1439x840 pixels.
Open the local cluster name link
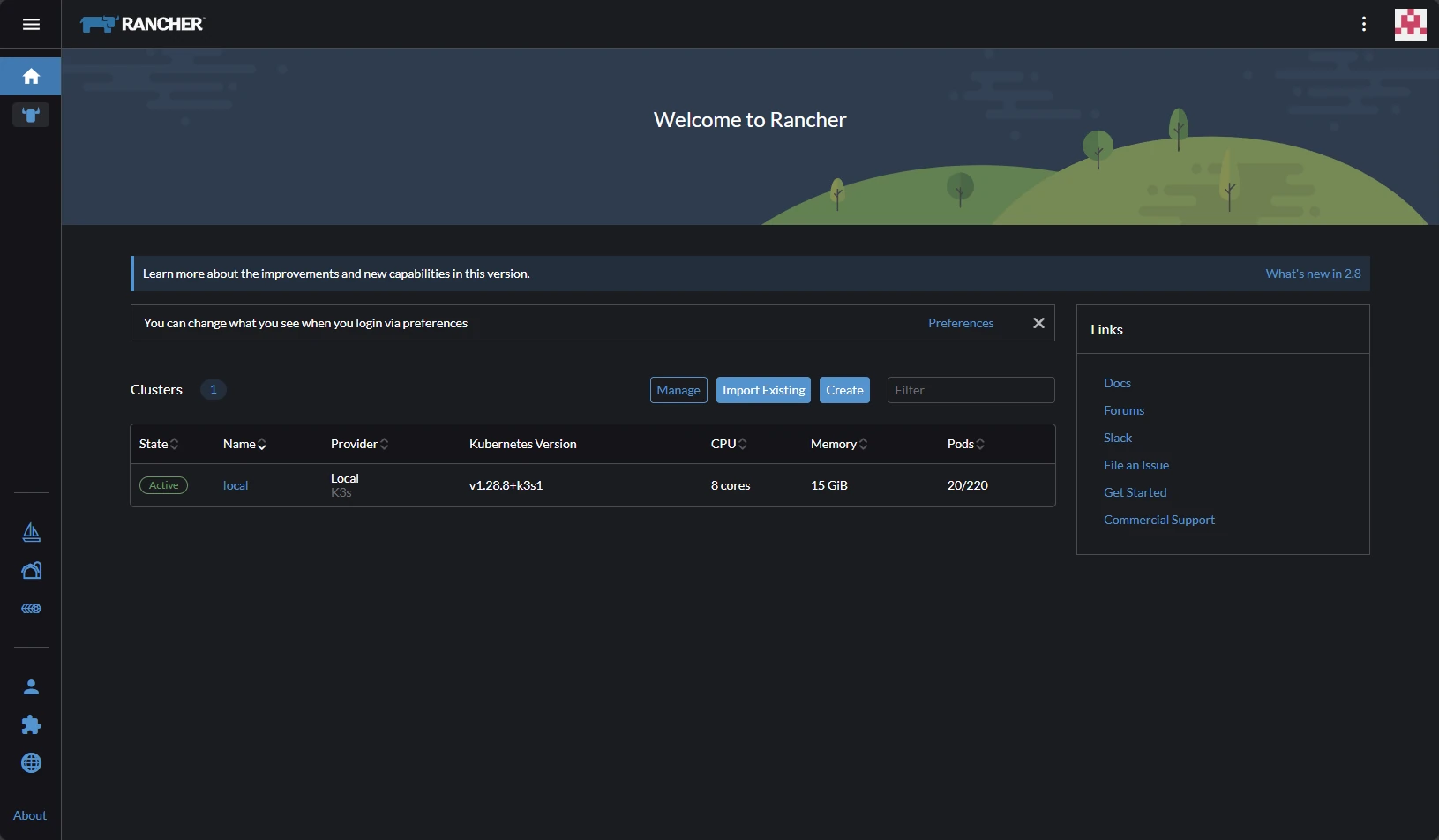pyautogui.click(x=236, y=485)
